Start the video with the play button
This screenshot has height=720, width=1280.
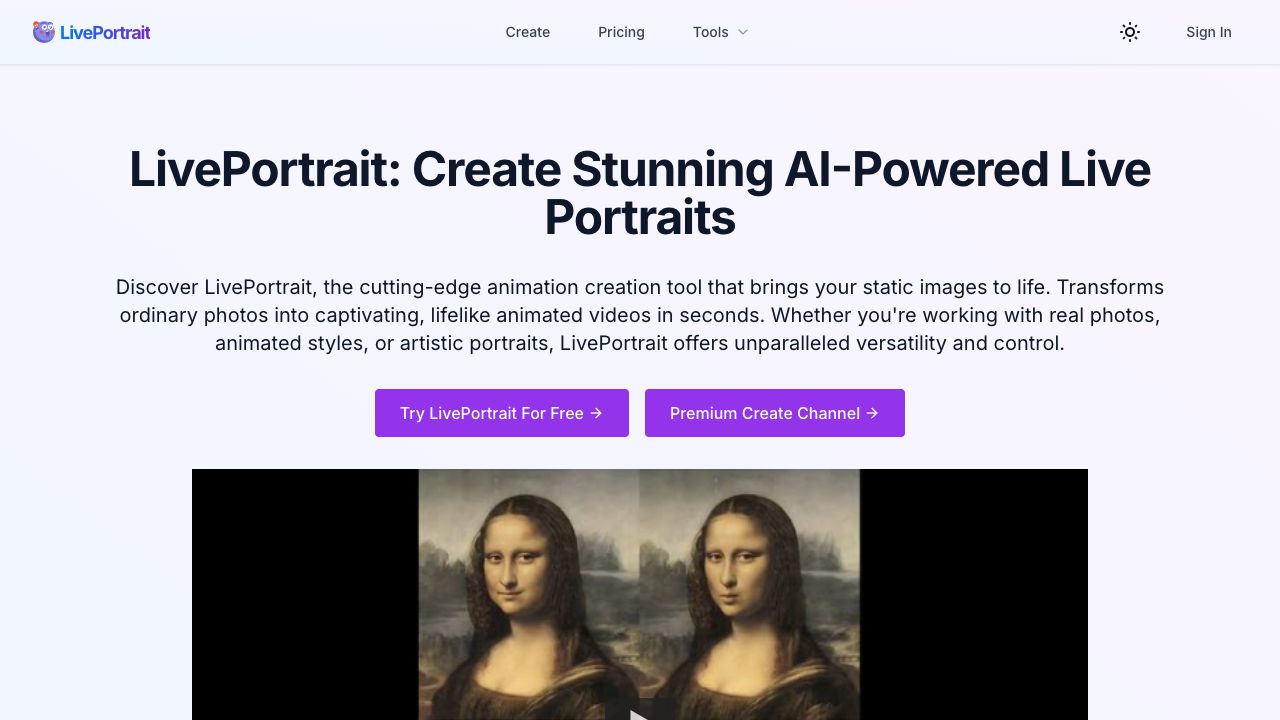coord(639,712)
